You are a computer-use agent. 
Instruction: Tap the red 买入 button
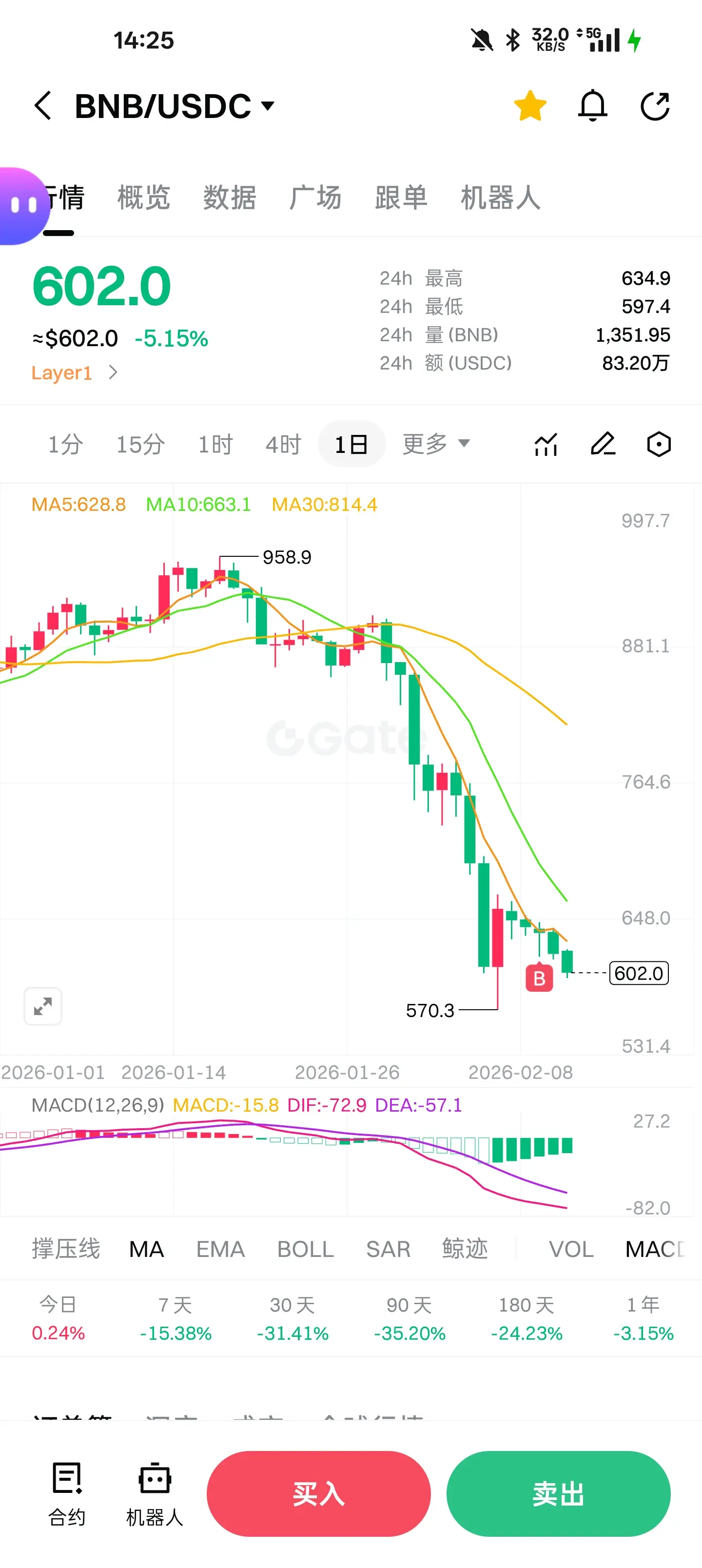coord(318,1493)
